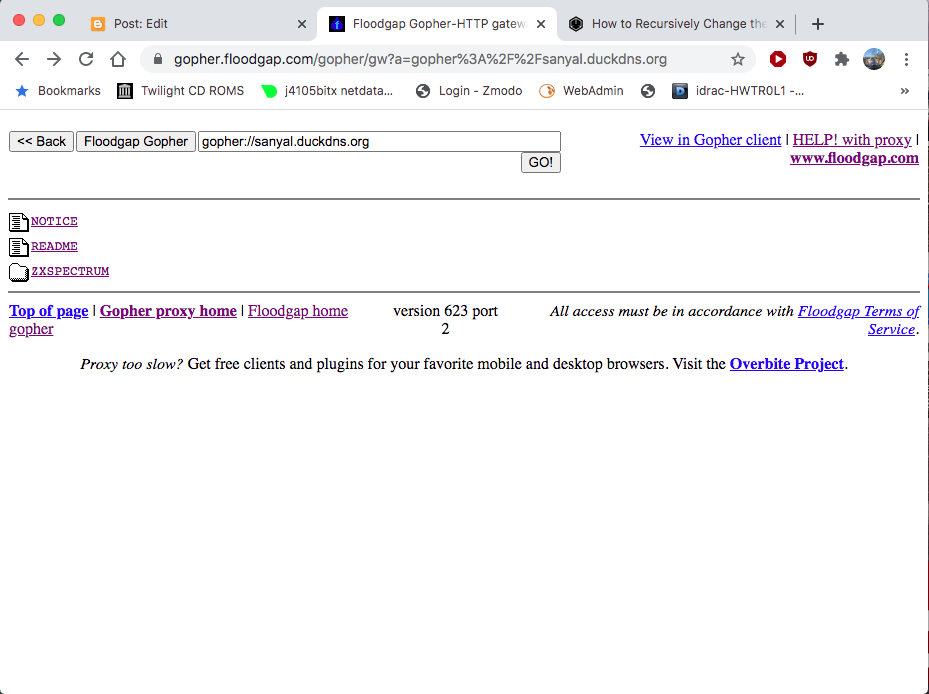Click inside the gopher URL input field
Screen dimensions: 929x694
(x=379, y=140)
